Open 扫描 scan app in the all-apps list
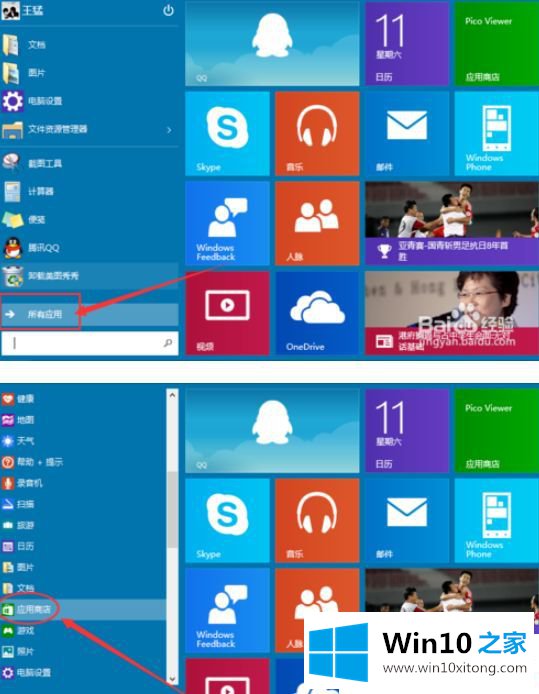The image size is (539, 694). pyautogui.click(x=83, y=504)
